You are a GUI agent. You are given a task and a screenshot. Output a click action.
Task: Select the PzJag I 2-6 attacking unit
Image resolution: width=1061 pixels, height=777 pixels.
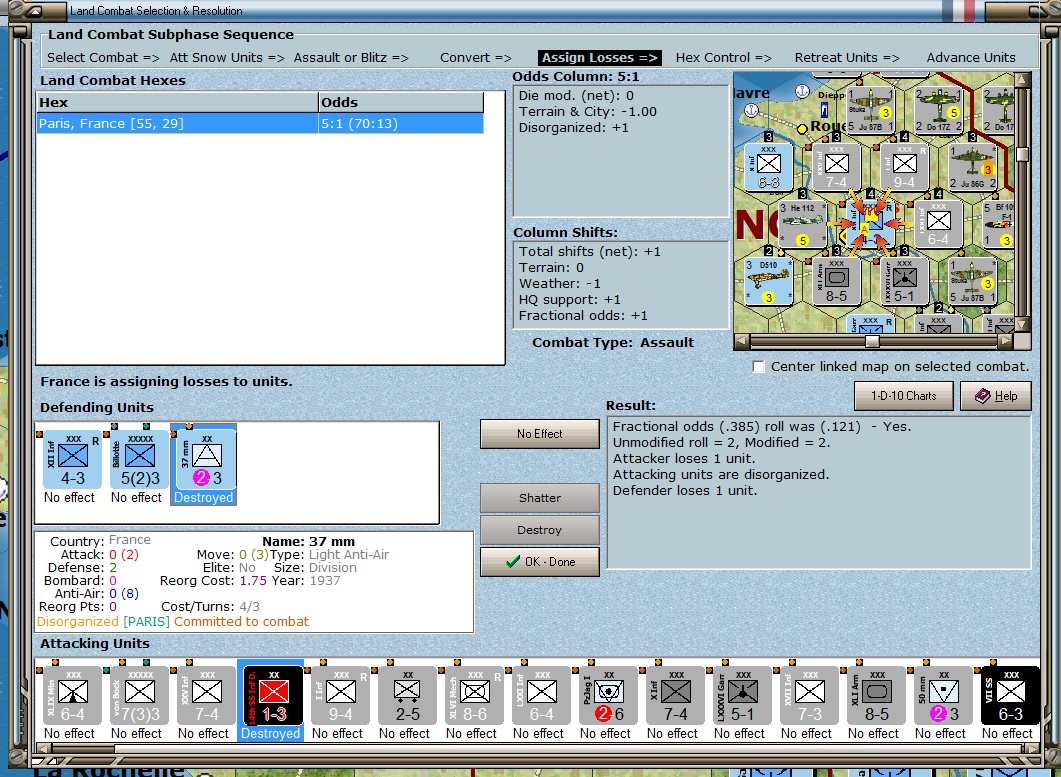[x=608, y=696]
